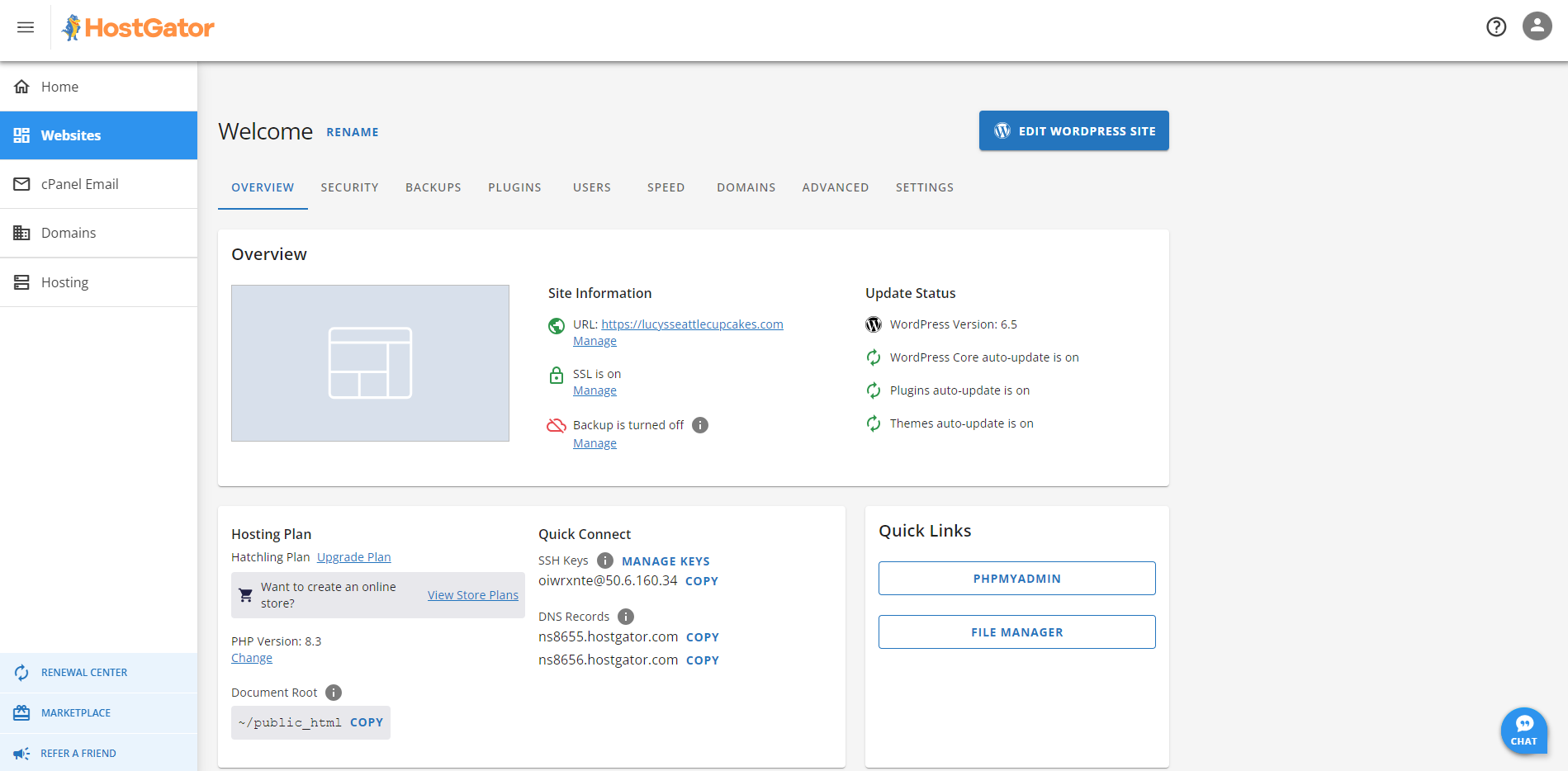
Task: Open the Renewal Center link
Action: [x=98, y=673]
